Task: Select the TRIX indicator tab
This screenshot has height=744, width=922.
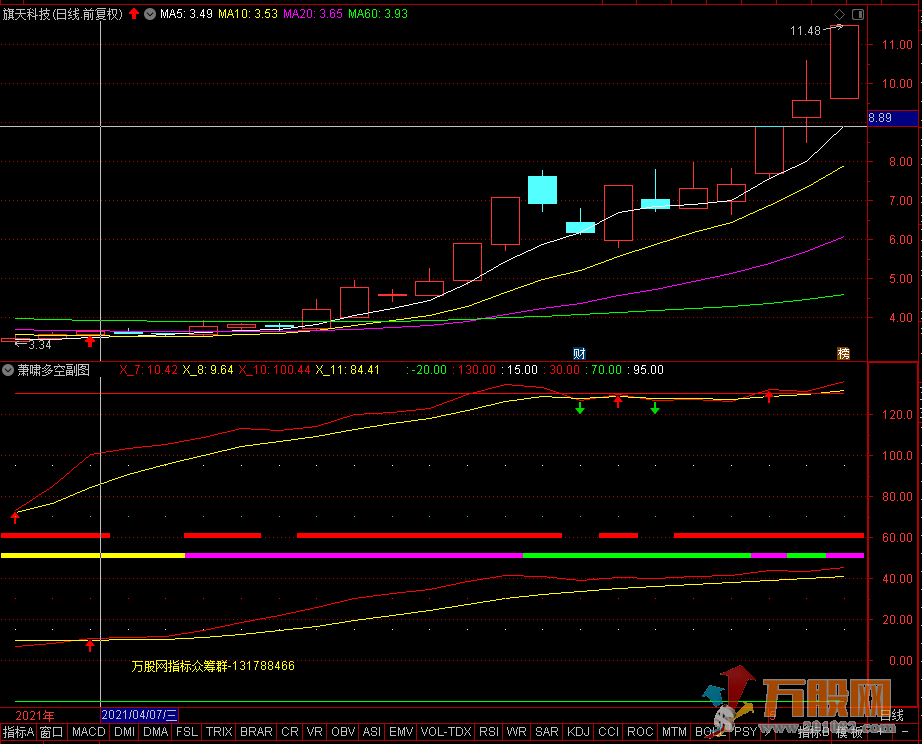Action: pyautogui.click(x=219, y=732)
